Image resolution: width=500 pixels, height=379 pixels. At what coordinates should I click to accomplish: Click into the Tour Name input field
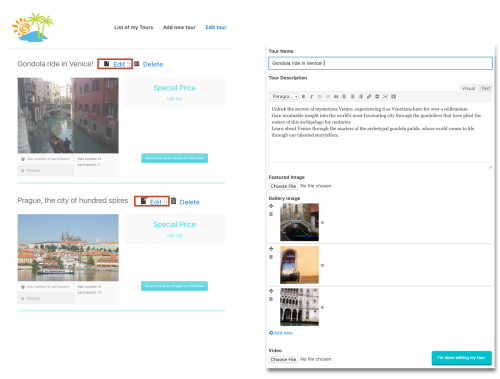click(380, 63)
